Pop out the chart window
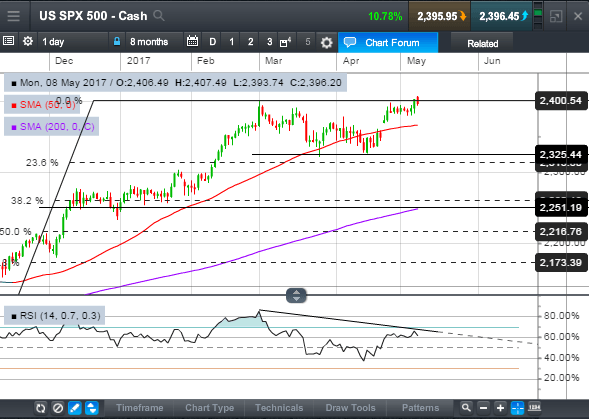Image resolution: width=589 pixels, height=419 pixels. pyautogui.click(x=556, y=16)
